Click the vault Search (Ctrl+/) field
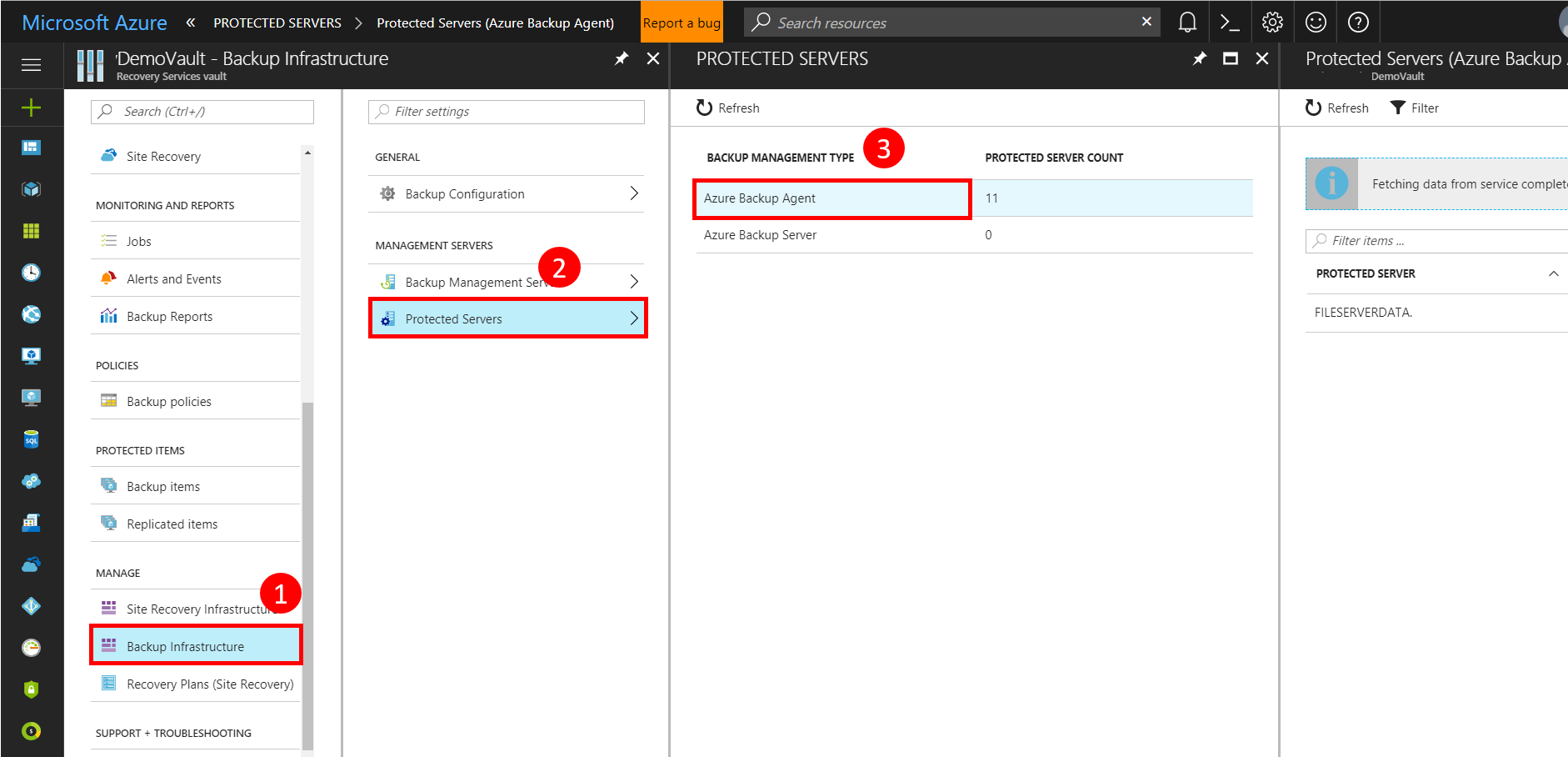Image resolution: width=1568 pixels, height=757 pixels. (202, 112)
